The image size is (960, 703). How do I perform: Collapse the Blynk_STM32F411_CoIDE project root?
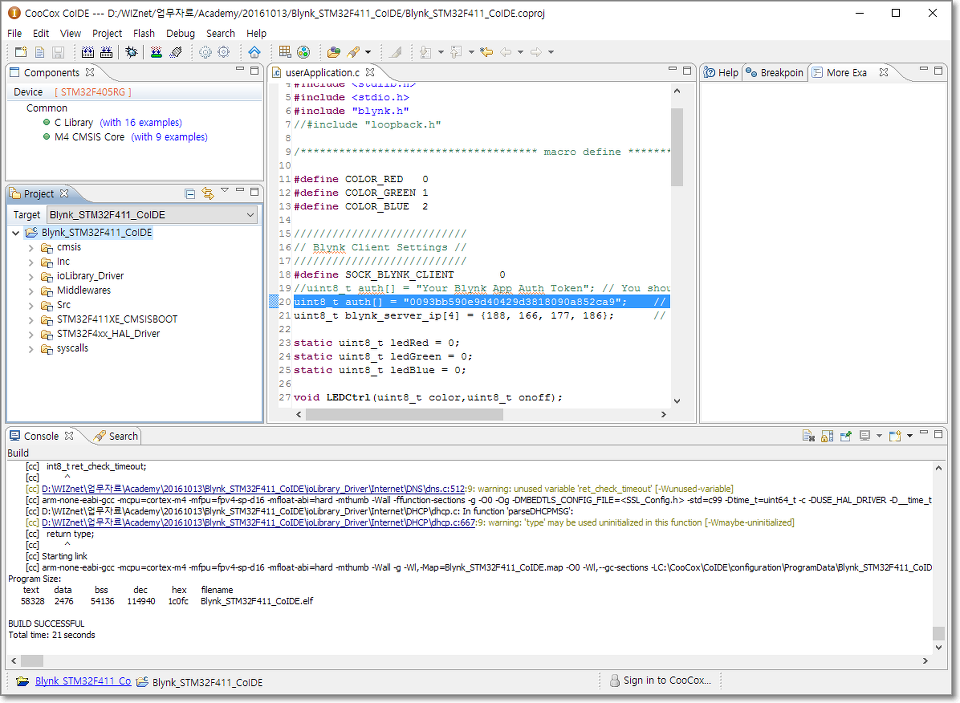[x=15, y=233]
